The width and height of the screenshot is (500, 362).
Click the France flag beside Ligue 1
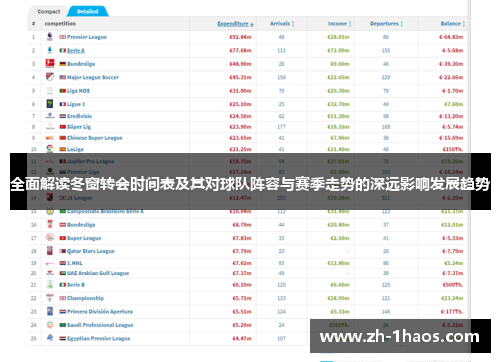pyautogui.click(x=62, y=104)
